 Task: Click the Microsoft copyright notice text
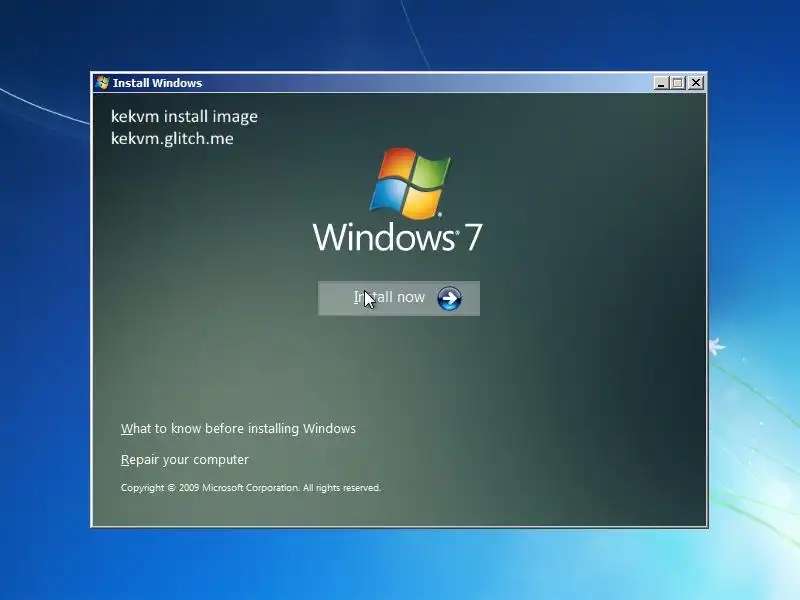[x=251, y=488]
